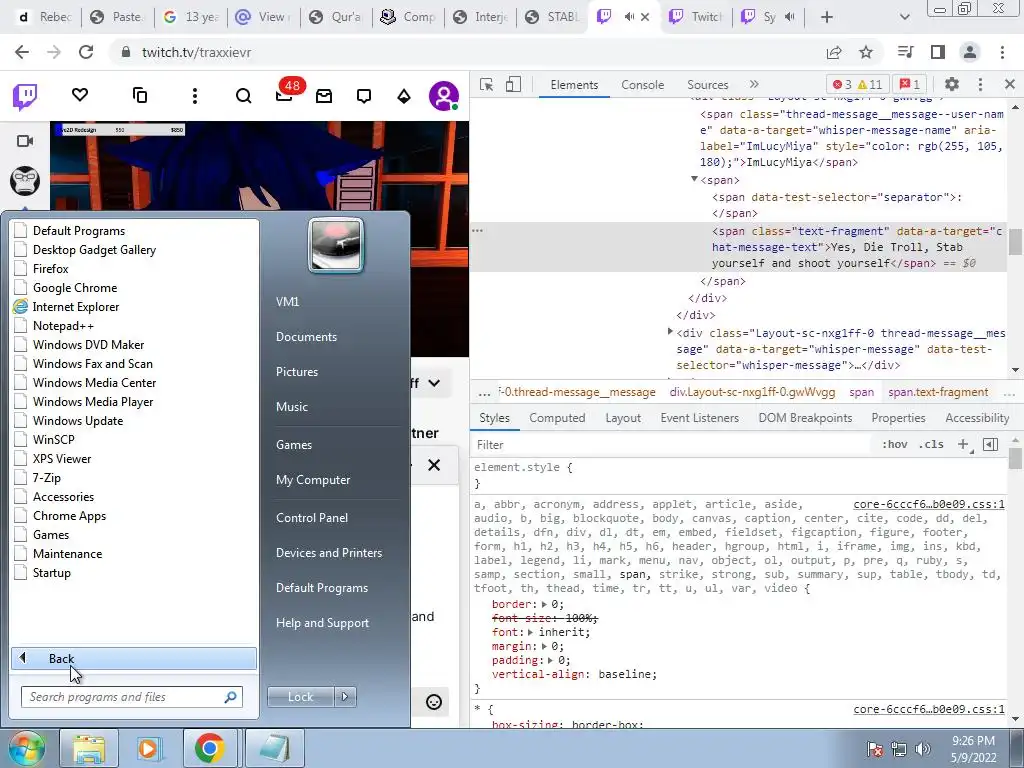The image size is (1024, 768).
Task: Open the Twitch three-dot more menu
Action: [195, 96]
